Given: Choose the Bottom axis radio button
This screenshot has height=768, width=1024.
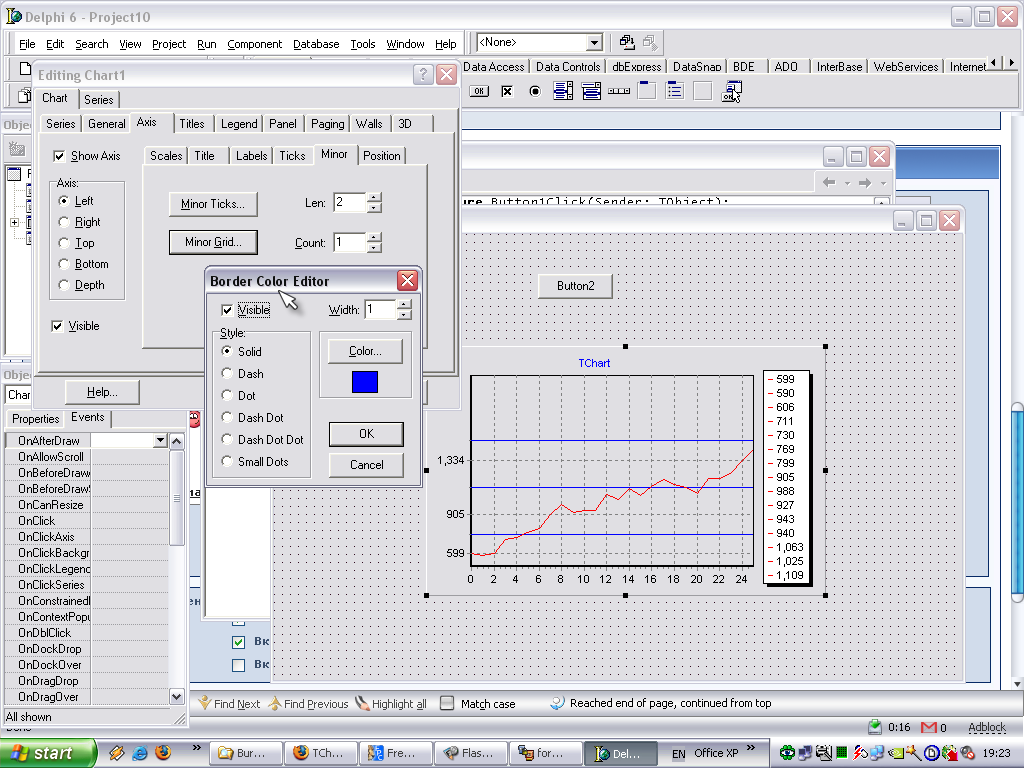Looking at the screenshot, I should (65, 264).
